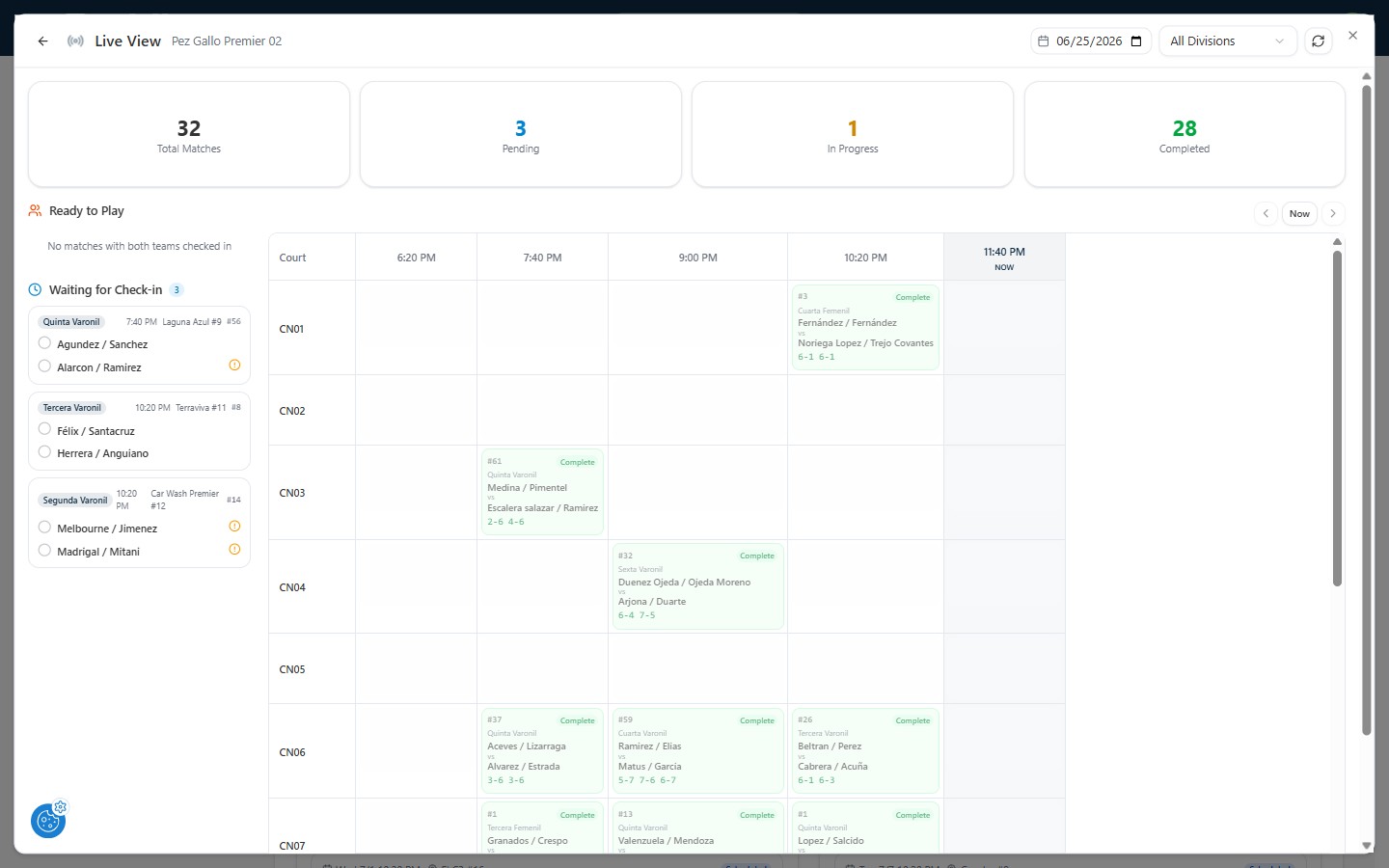Check in Herrera / Anguiano
This screenshot has width=1389, height=868.
point(44,452)
